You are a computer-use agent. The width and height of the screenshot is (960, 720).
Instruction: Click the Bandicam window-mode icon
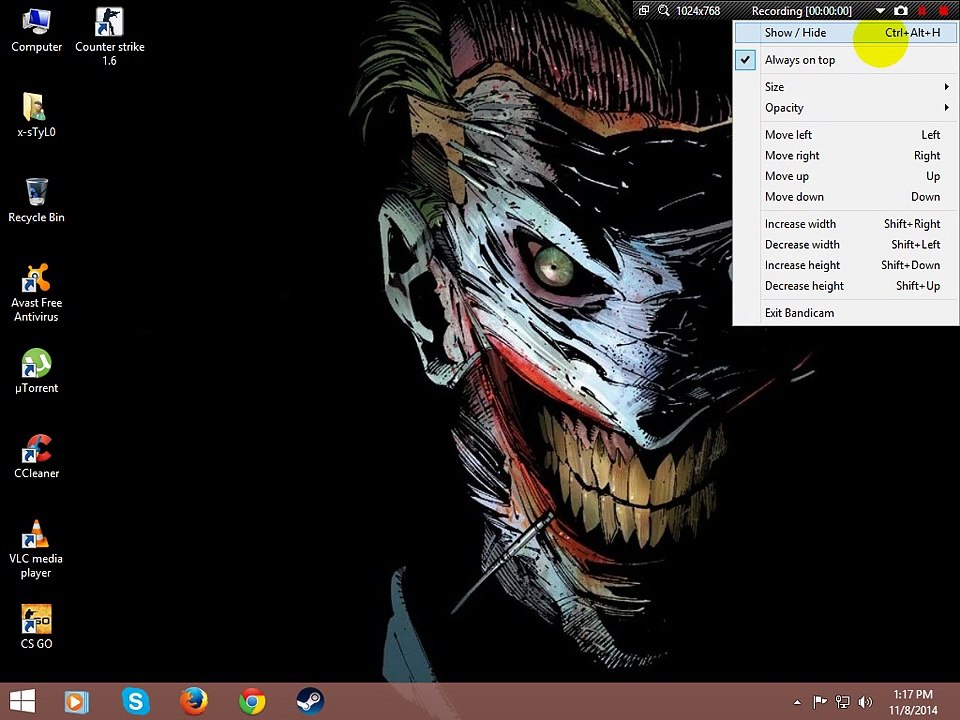point(643,10)
